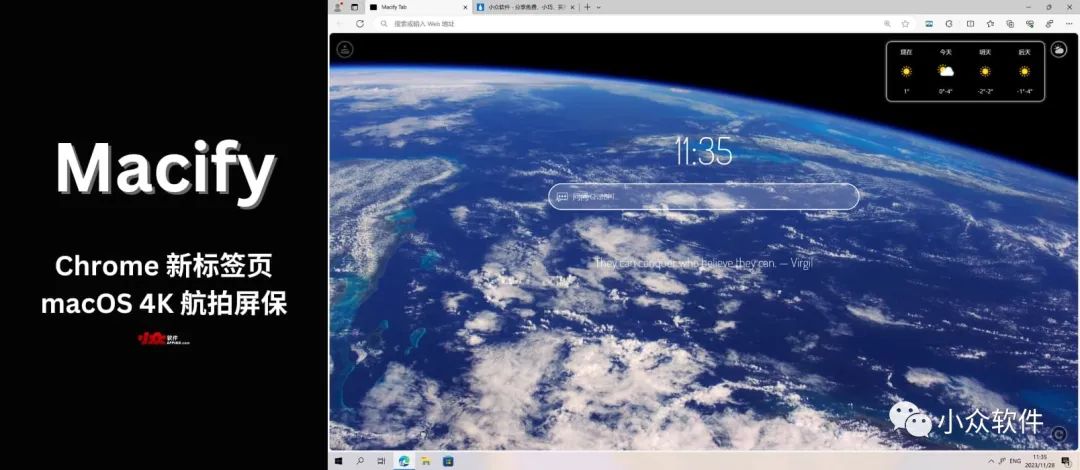Open the Macify menu at top-left of page
Image resolution: width=1080 pixels, height=470 pixels.
click(x=345, y=49)
